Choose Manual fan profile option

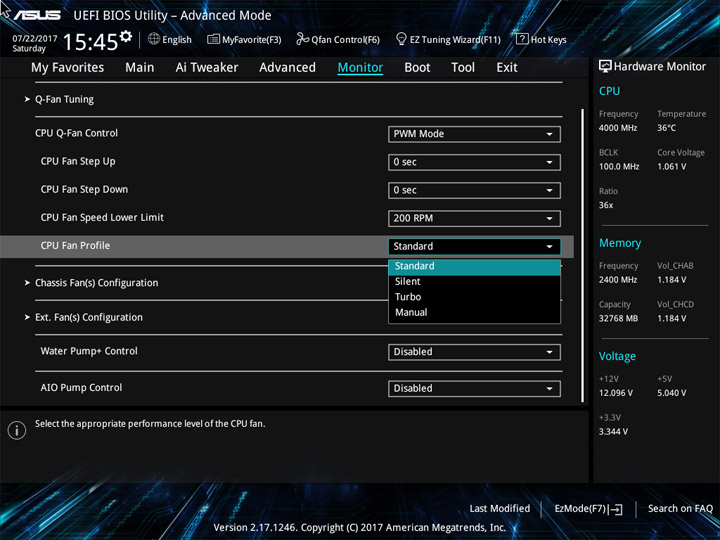click(474, 312)
